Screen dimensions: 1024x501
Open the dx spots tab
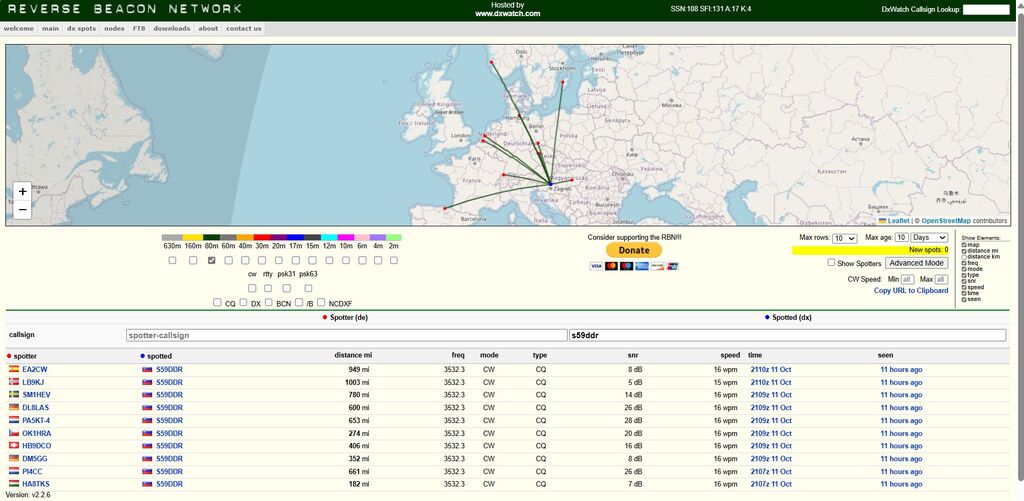(x=81, y=29)
